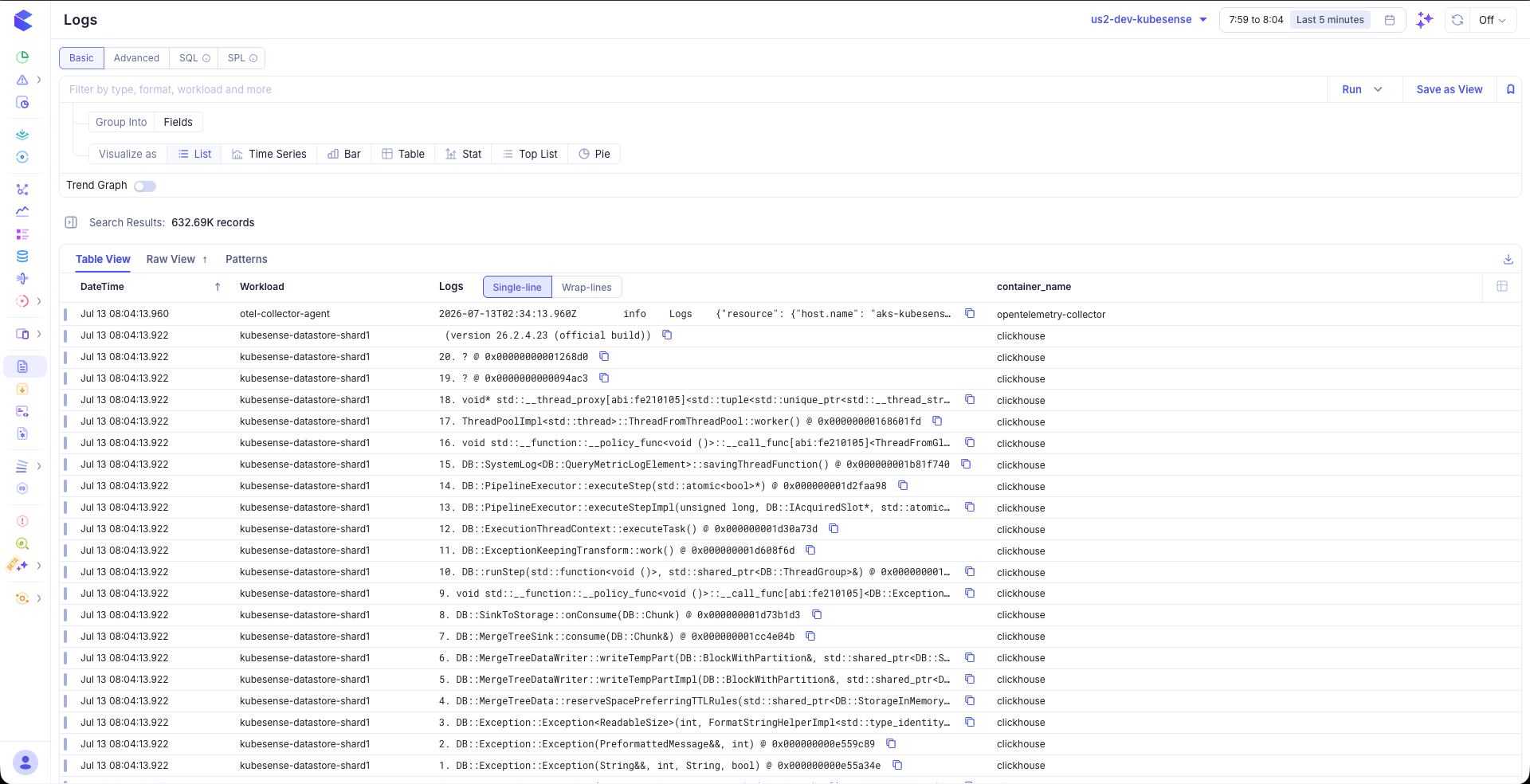Open the us2-dev-kubesense cluster dropdown

[1149, 20]
